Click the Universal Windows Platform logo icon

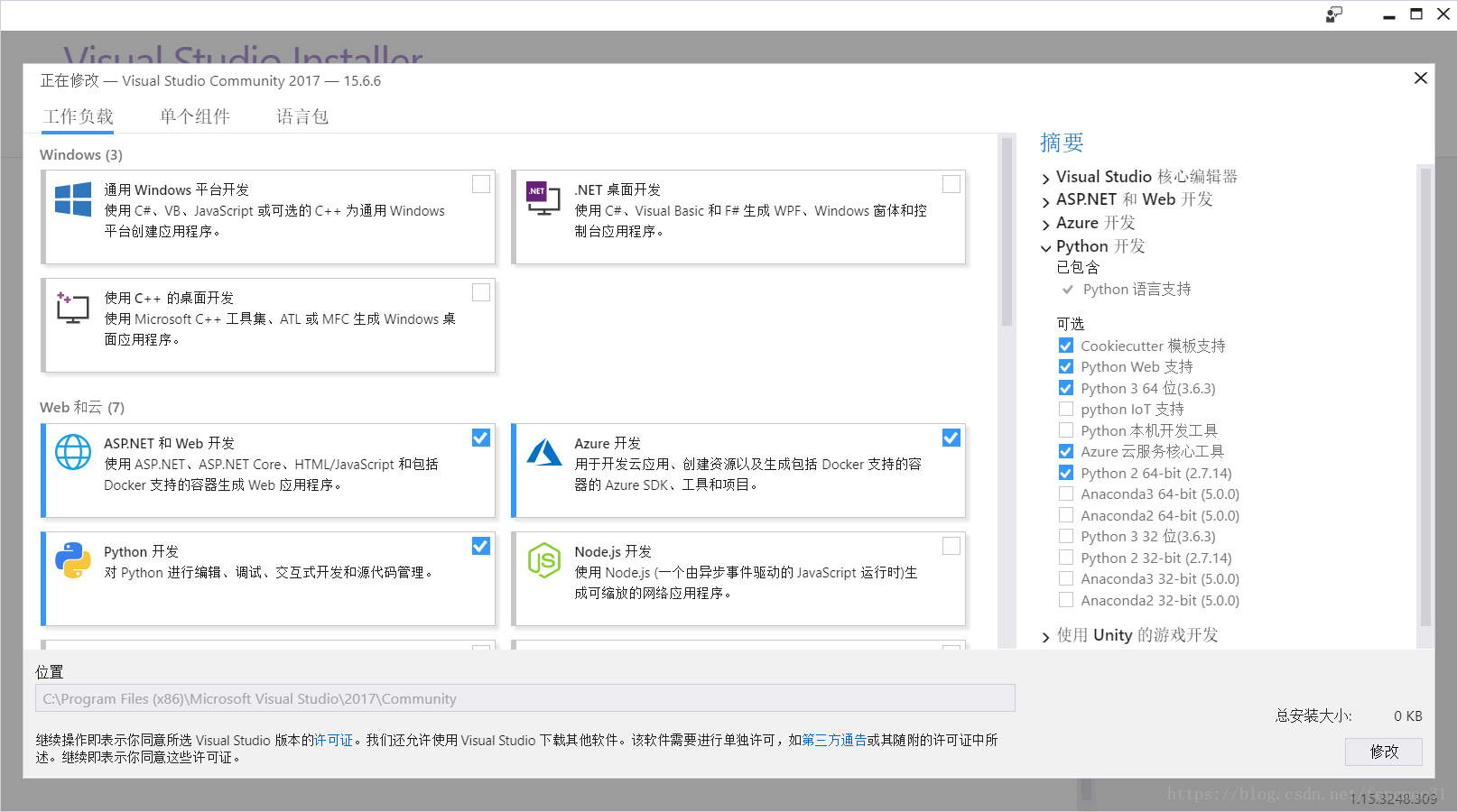[73, 199]
